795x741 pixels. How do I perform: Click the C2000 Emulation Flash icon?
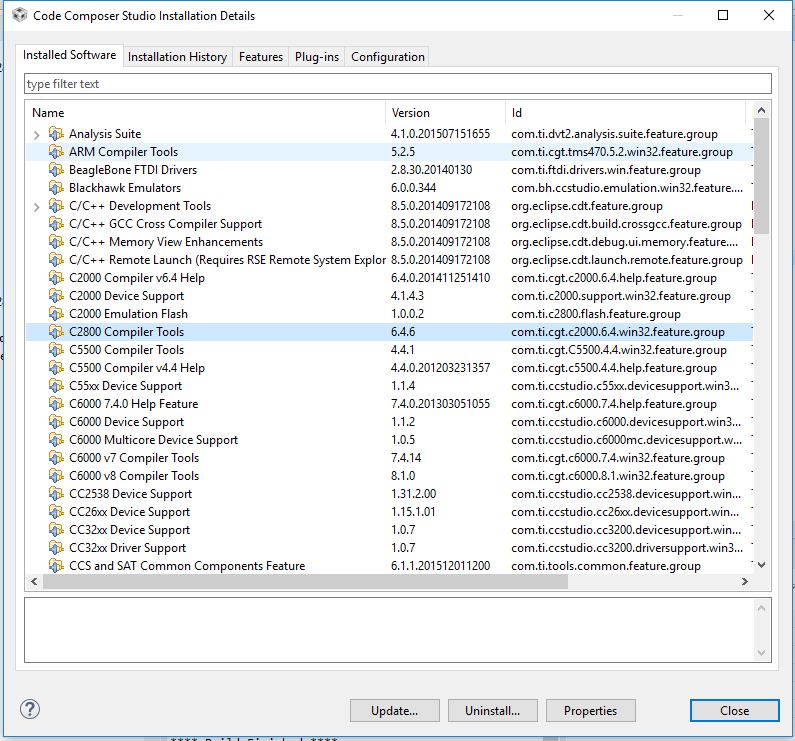click(56, 314)
